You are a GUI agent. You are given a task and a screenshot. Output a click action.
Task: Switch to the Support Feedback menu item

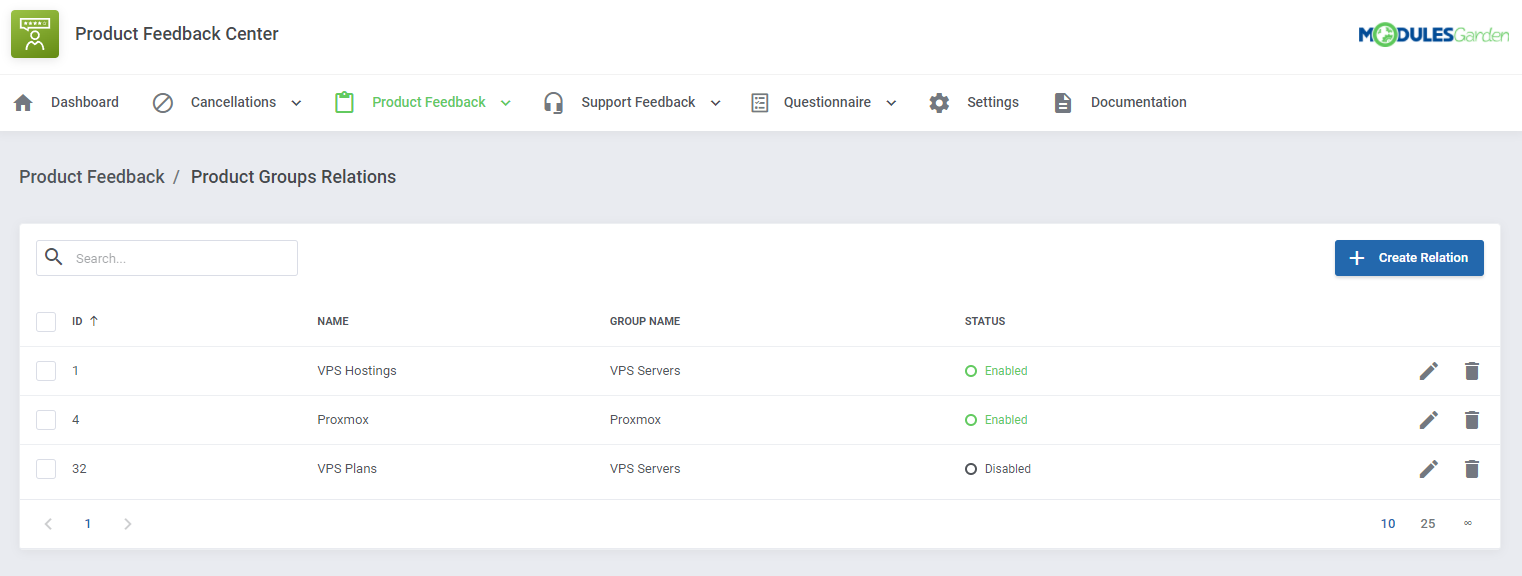638,102
